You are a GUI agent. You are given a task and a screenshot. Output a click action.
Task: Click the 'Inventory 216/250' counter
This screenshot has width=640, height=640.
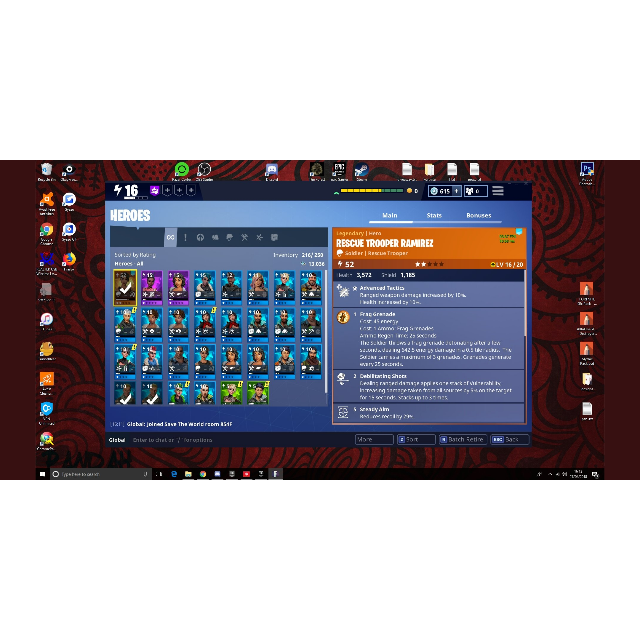tap(298, 255)
